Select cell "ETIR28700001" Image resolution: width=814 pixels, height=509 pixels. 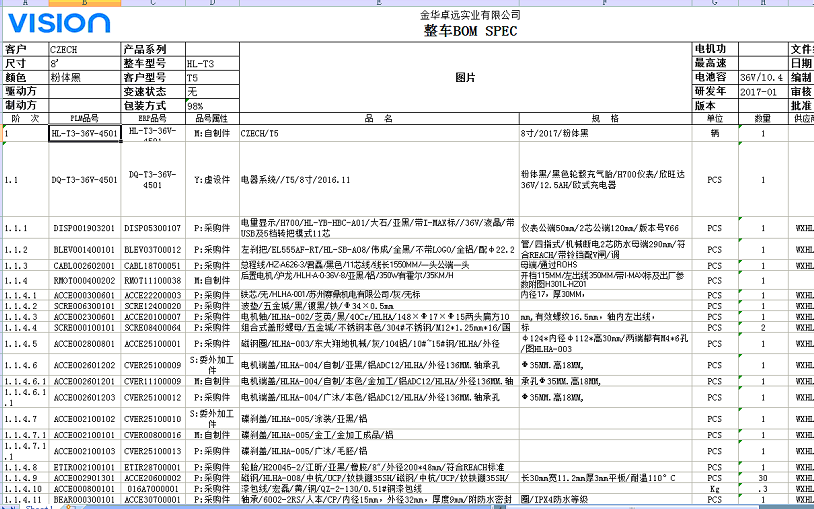point(153,467)
